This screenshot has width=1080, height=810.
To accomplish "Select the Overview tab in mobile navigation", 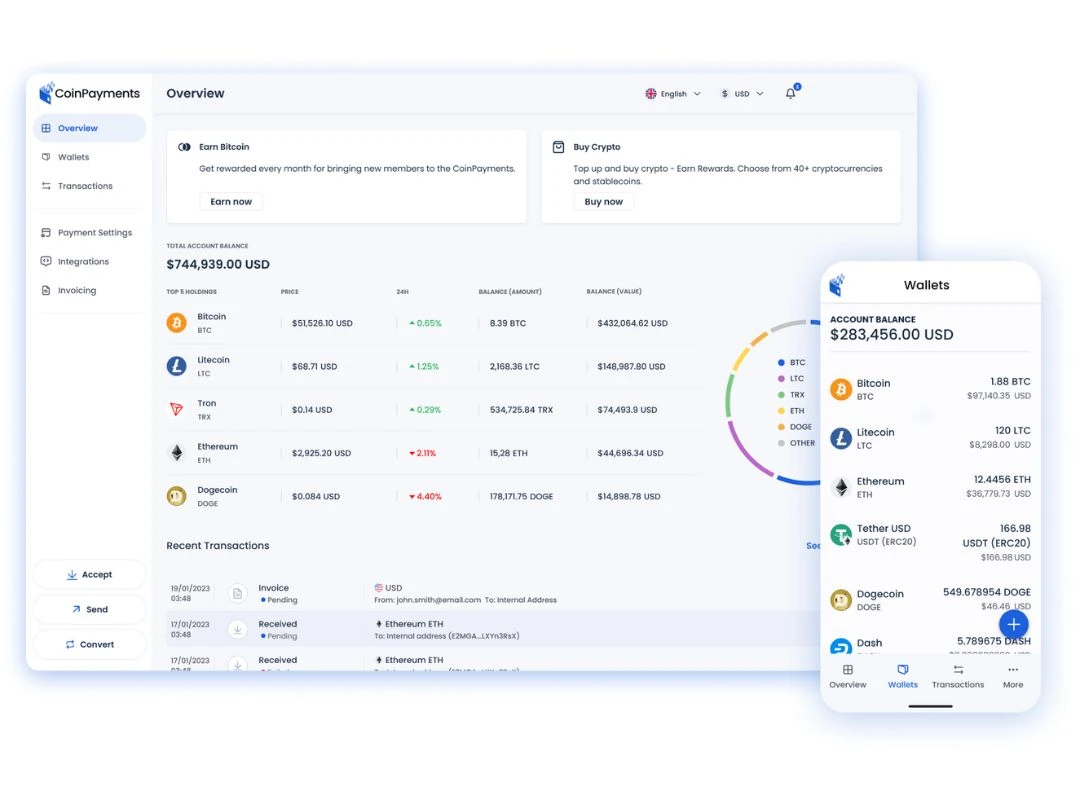I will 847,674.
